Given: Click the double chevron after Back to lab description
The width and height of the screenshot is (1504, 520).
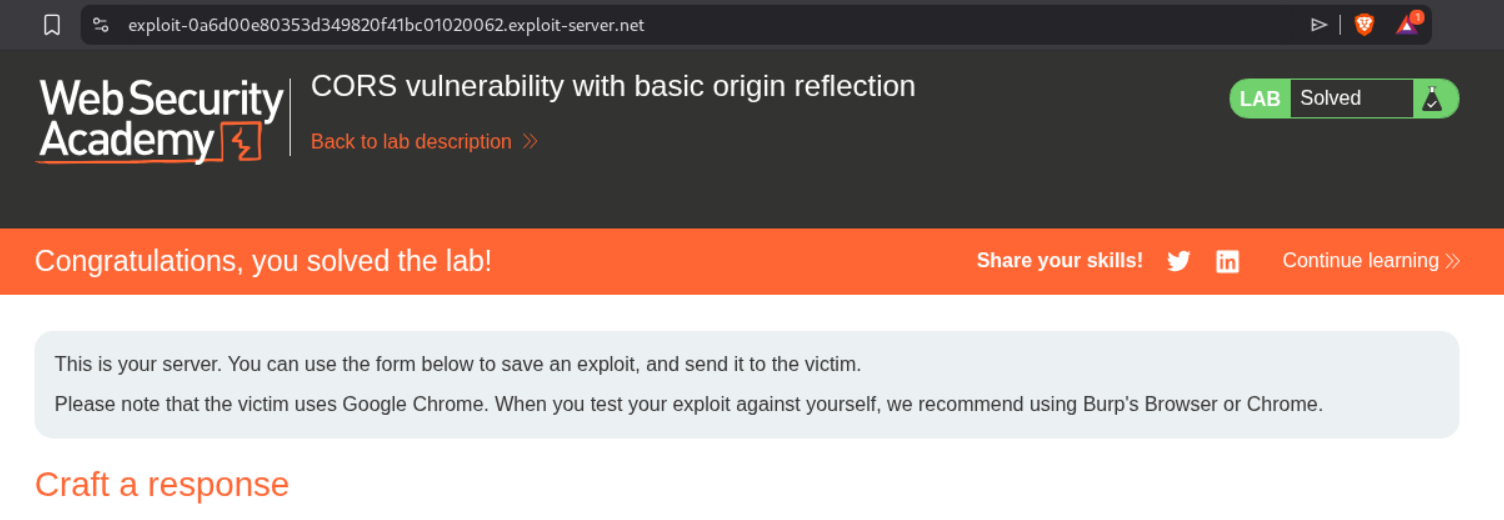Looking at the screenshot, I should tap(530, 142).
